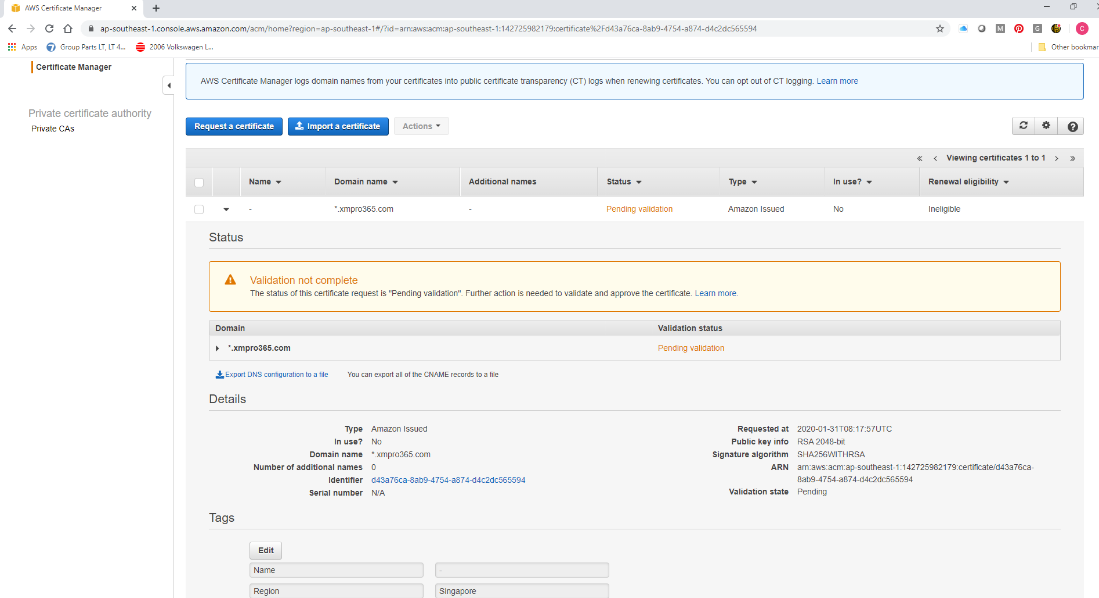Screen dimensions: 1099x598
Task: Bookmark this page with the star icon
Action: click(940, 29)
